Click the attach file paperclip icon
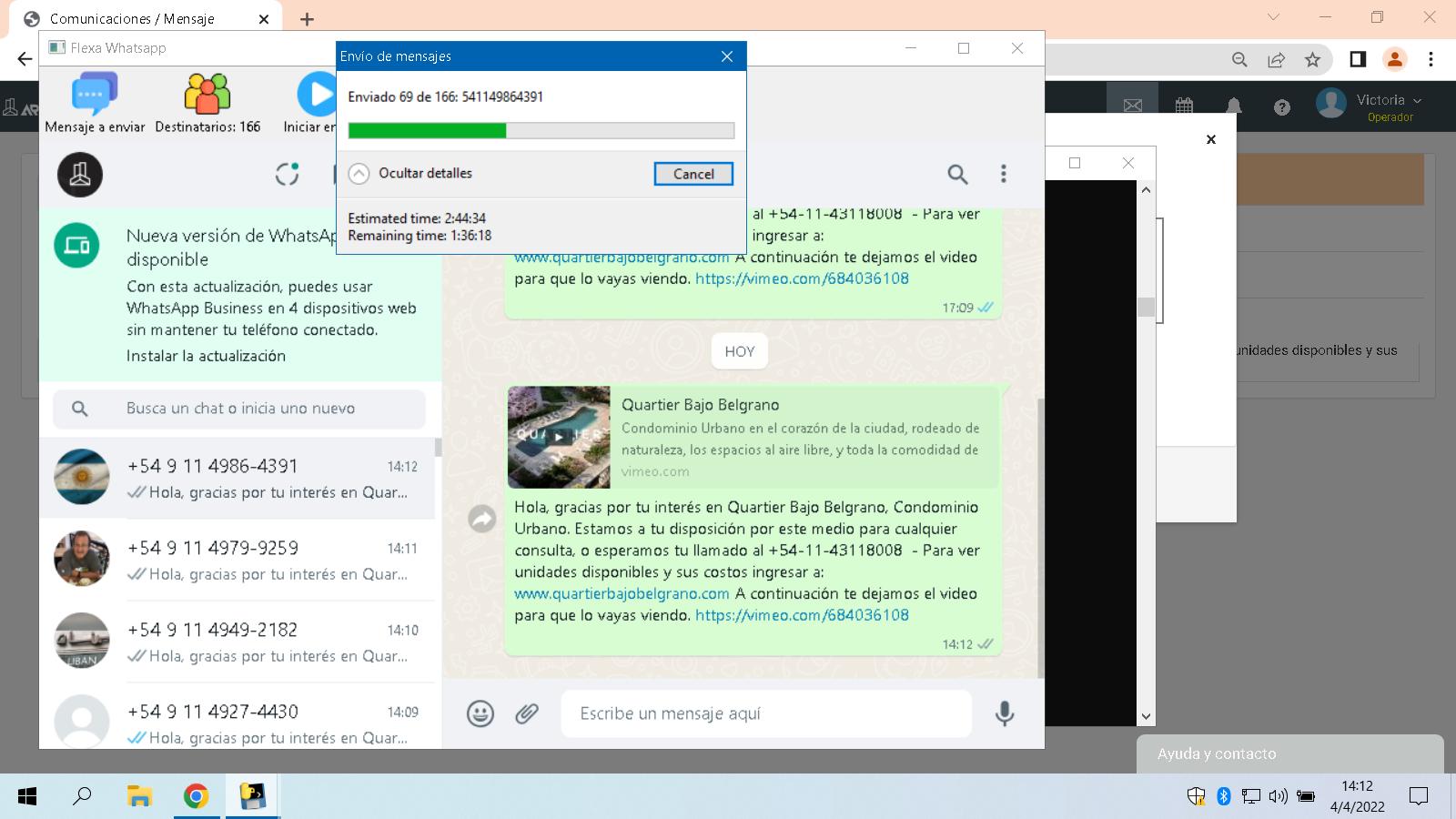Screen dimensions: 1456x819 (x=527, y=713)
